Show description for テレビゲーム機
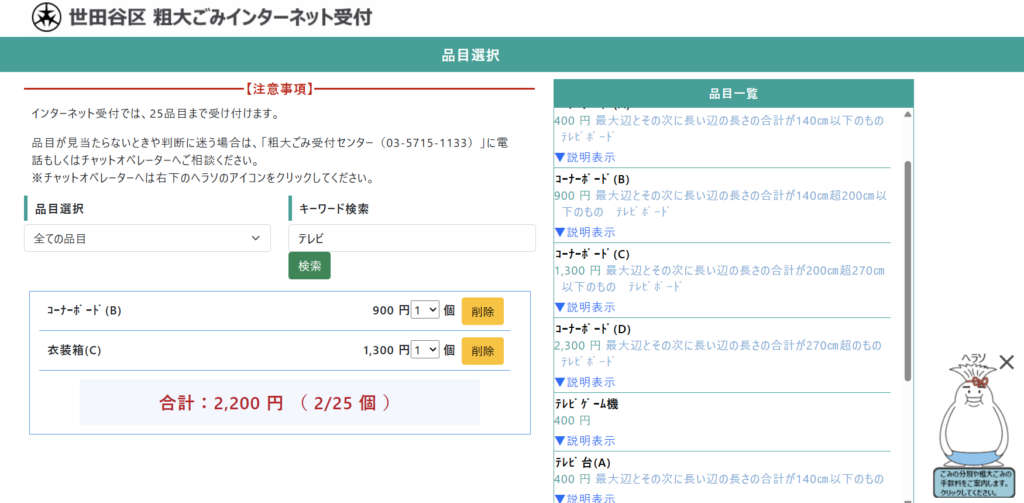Image resolution: width=1024 pixels, height=503 pixels. pos(585,440)
